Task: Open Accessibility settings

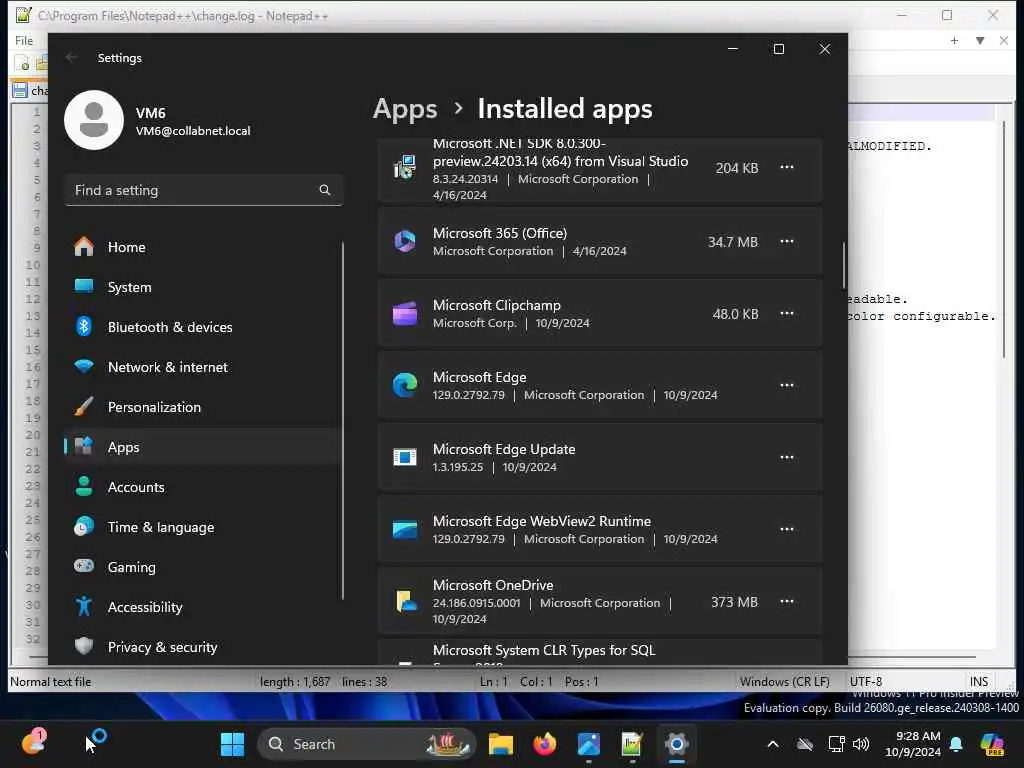Action: (x=202, y=607)
